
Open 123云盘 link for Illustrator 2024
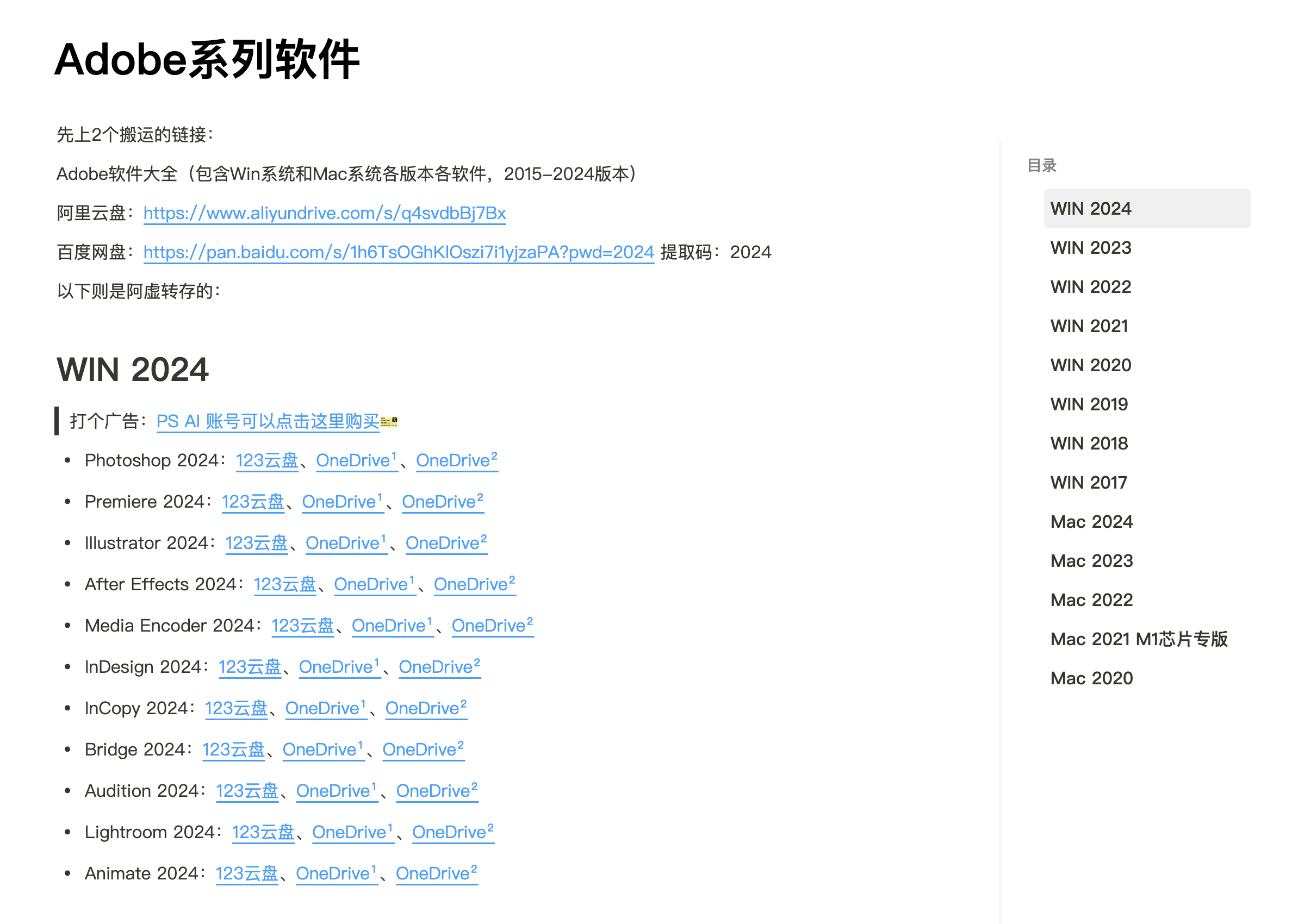(256, 544)
